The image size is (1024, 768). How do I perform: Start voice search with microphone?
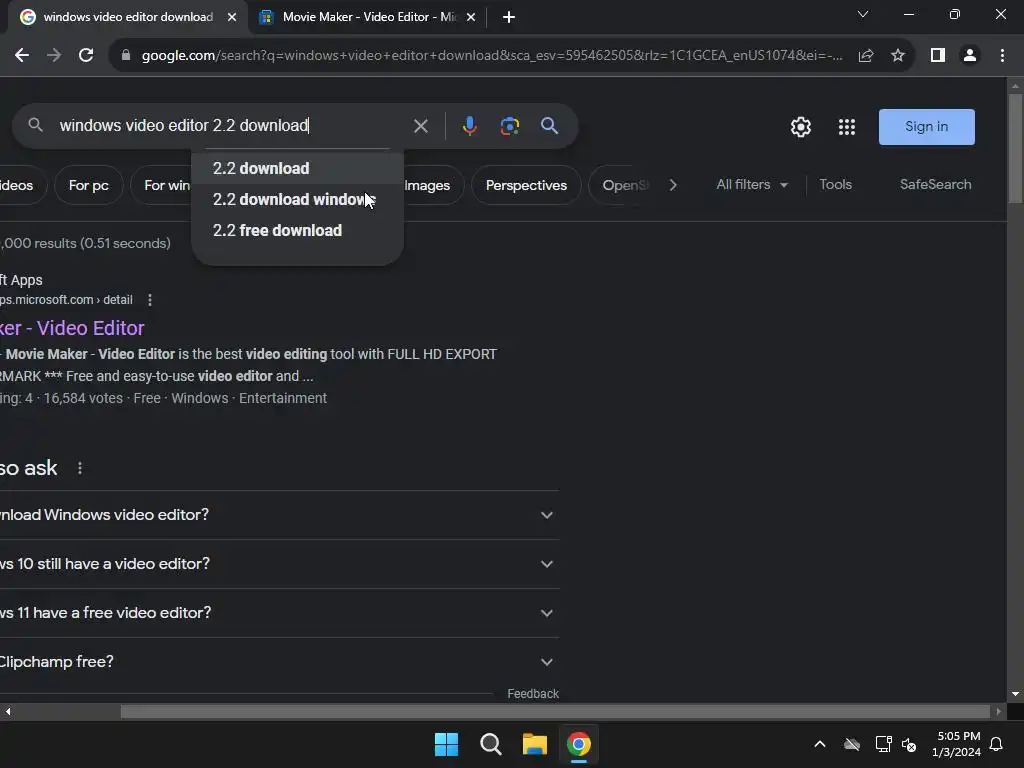click(470, 126)
